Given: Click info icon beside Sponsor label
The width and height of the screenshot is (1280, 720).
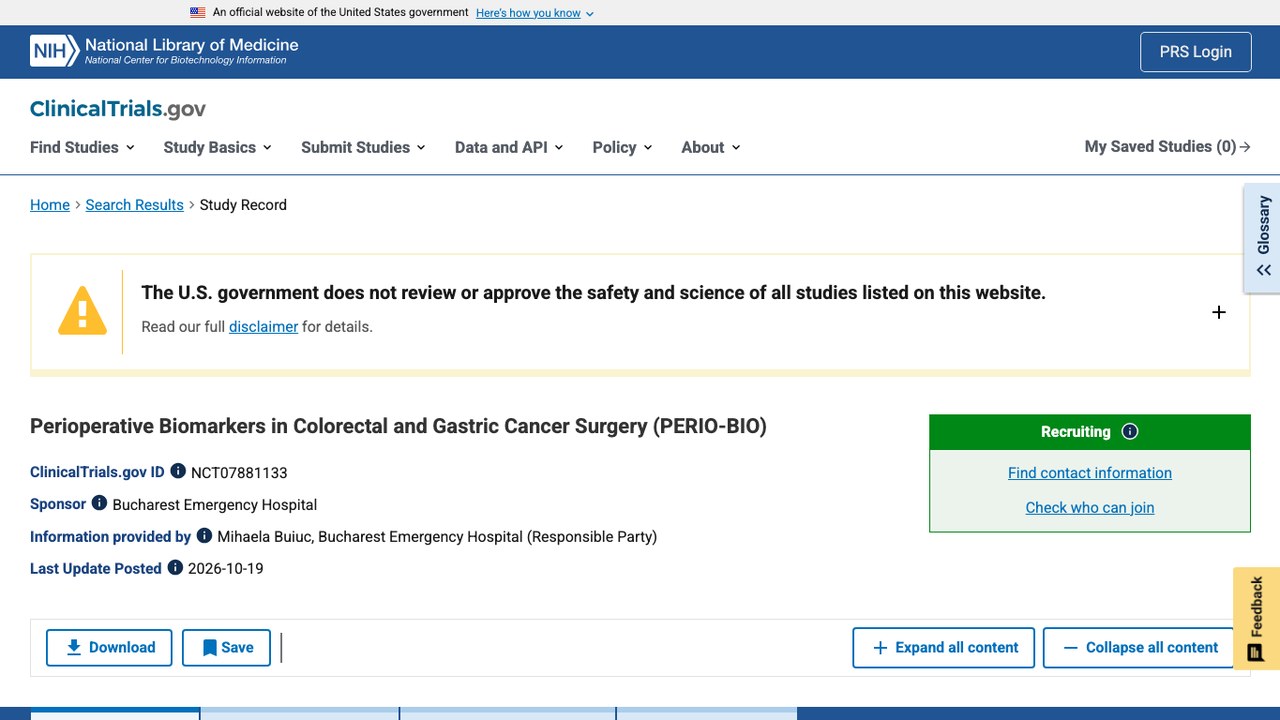Looking at the screenshot, I should point(99,503).
